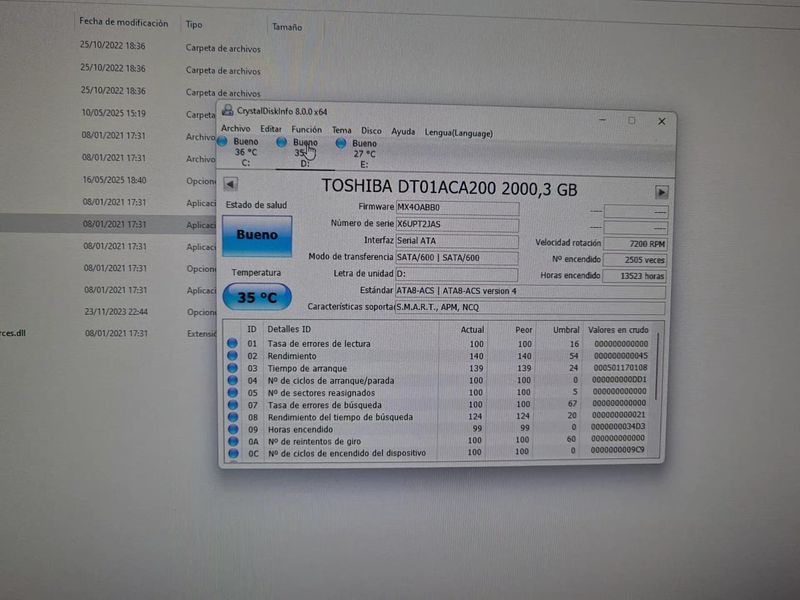Select Nº de sectores reasignados row
Screen dimensions: 800x600
coord(439,392)
